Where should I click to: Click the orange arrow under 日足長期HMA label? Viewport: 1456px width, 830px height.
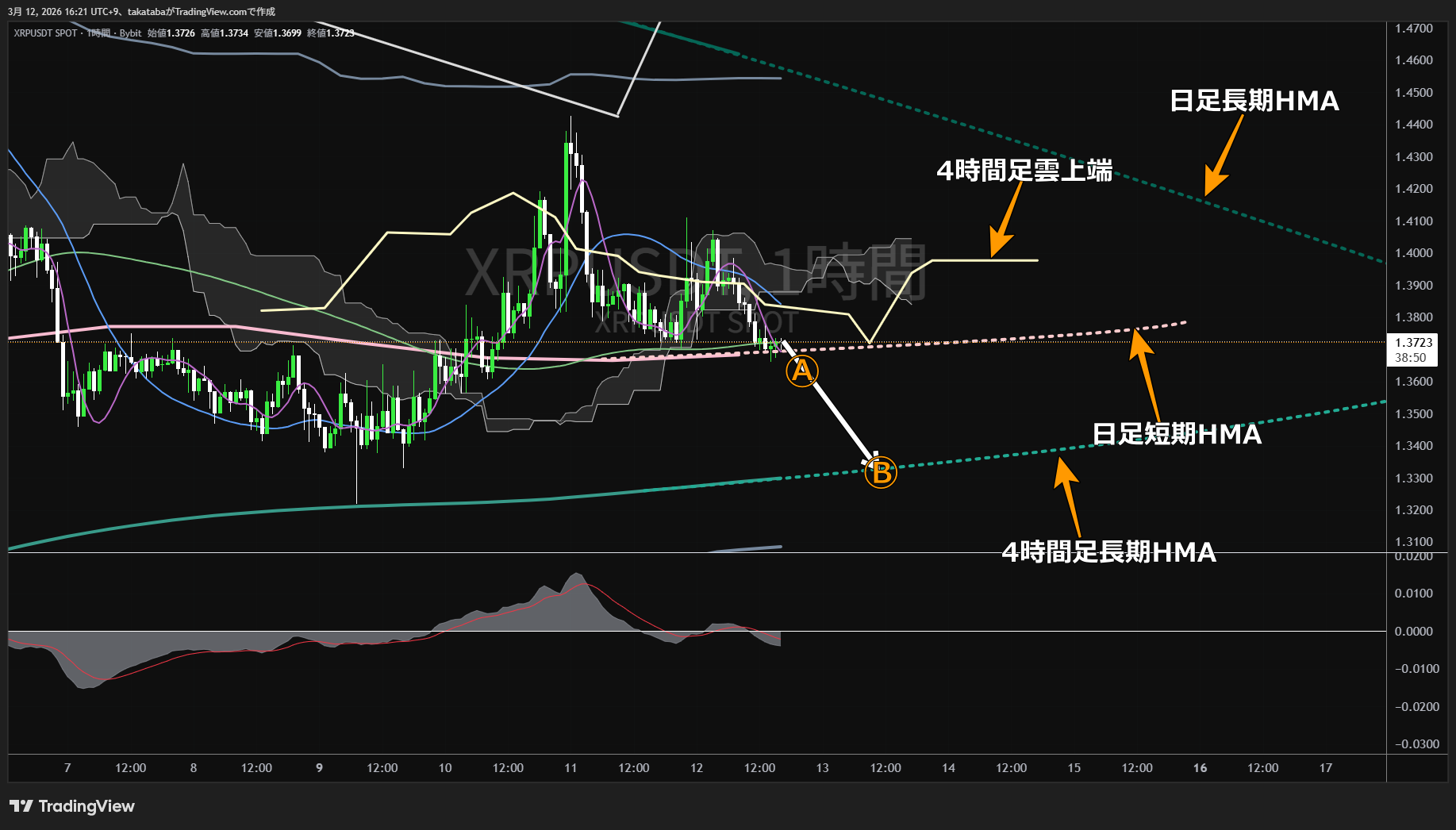(x=1223, y=156)
